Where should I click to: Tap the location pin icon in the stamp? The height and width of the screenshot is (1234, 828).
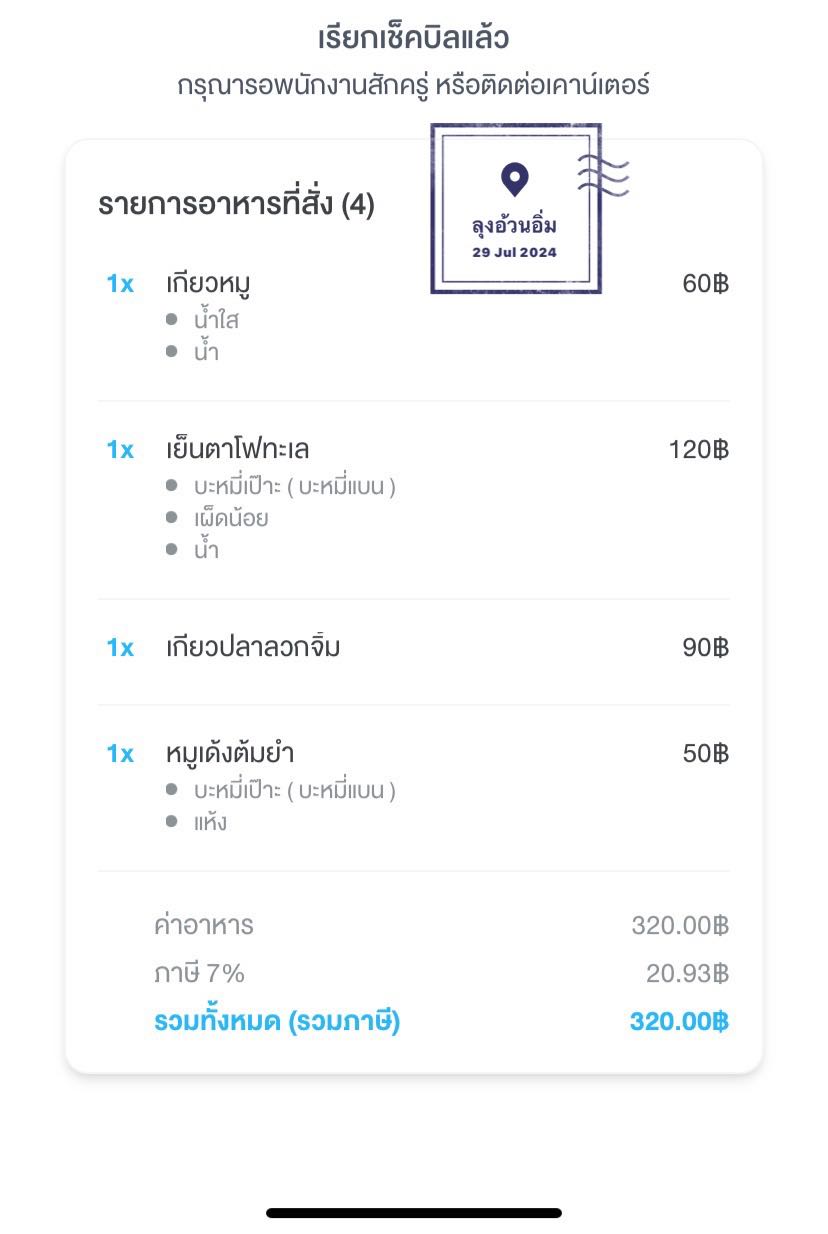515,181
